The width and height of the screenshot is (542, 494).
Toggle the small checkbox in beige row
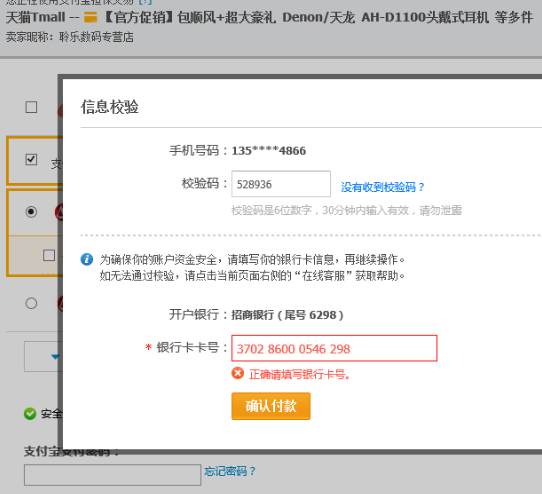49,255
